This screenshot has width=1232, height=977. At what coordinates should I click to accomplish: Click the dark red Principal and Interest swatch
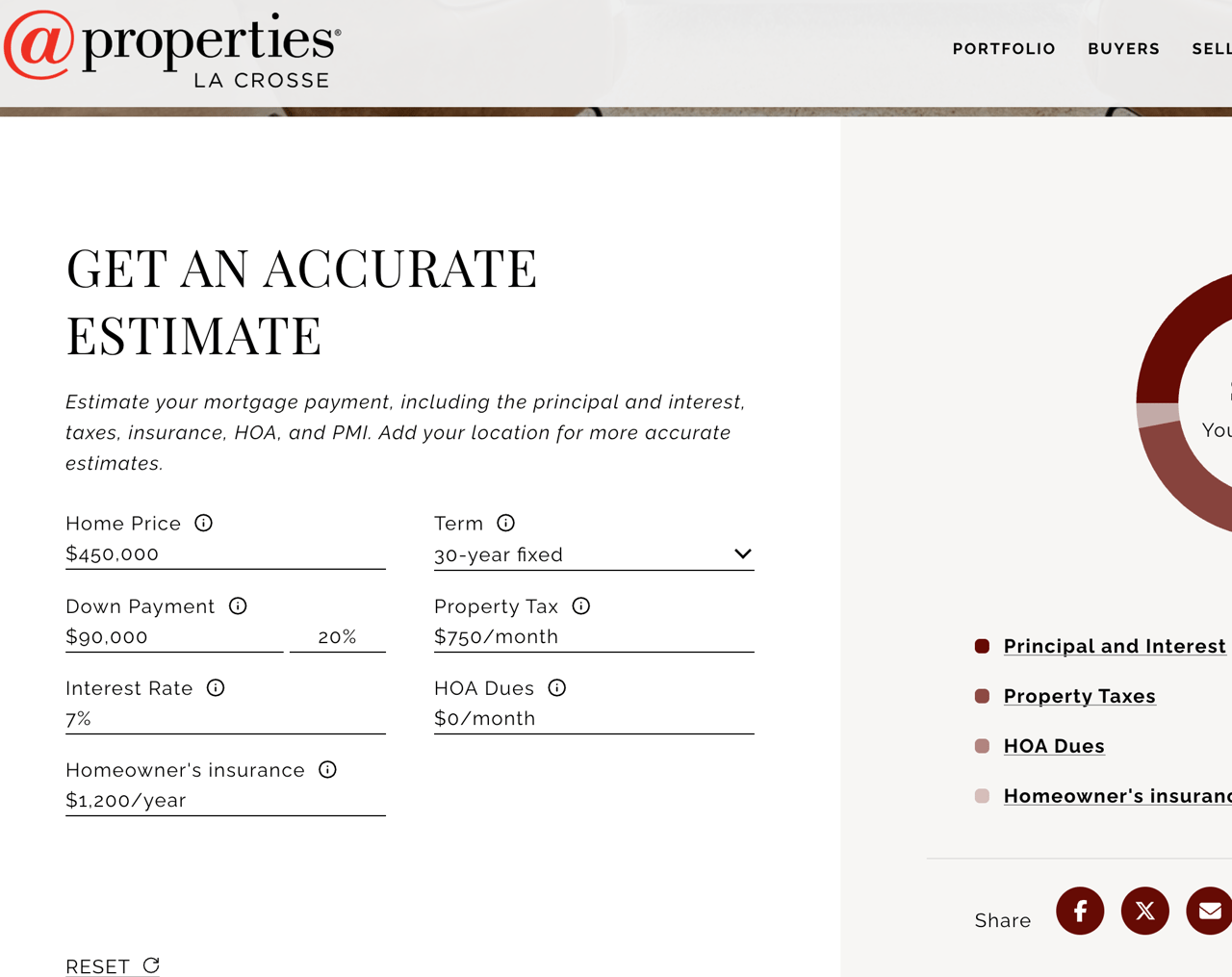(982, 646)
